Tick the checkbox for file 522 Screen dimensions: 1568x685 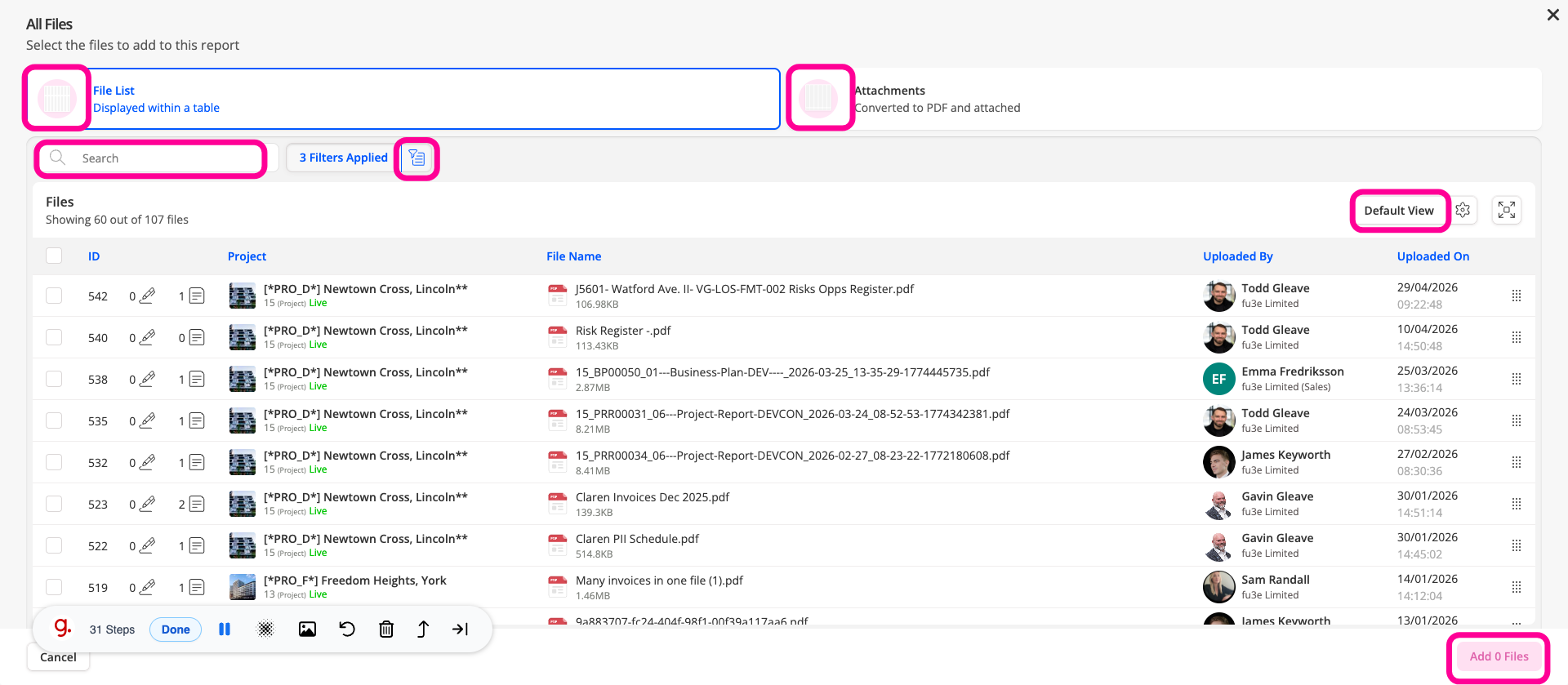(54, 545)
